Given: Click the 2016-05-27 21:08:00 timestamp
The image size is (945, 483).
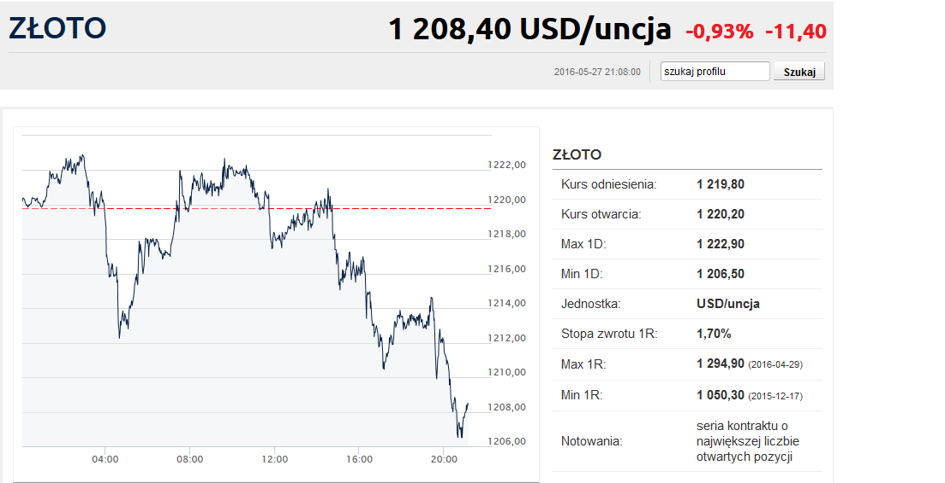Looking at the screenshot, I should (597, 72).
